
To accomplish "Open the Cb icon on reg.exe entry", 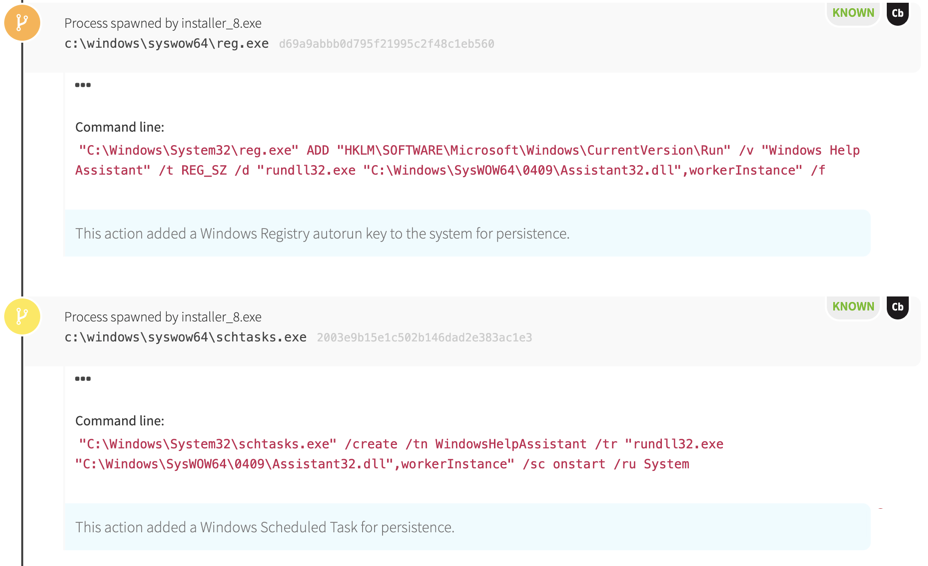I will [897, 14].
